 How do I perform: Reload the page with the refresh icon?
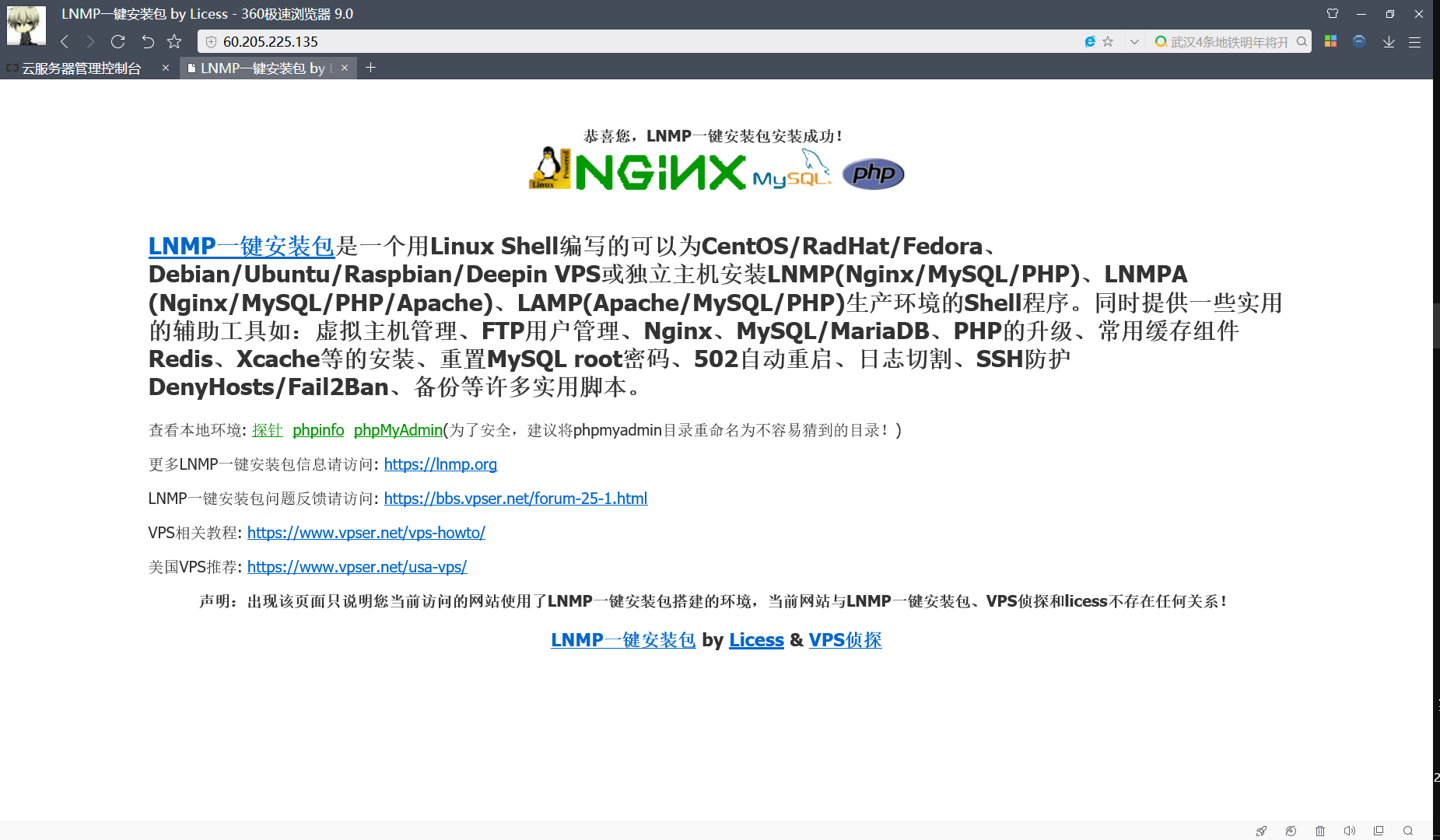pos(118,41)
